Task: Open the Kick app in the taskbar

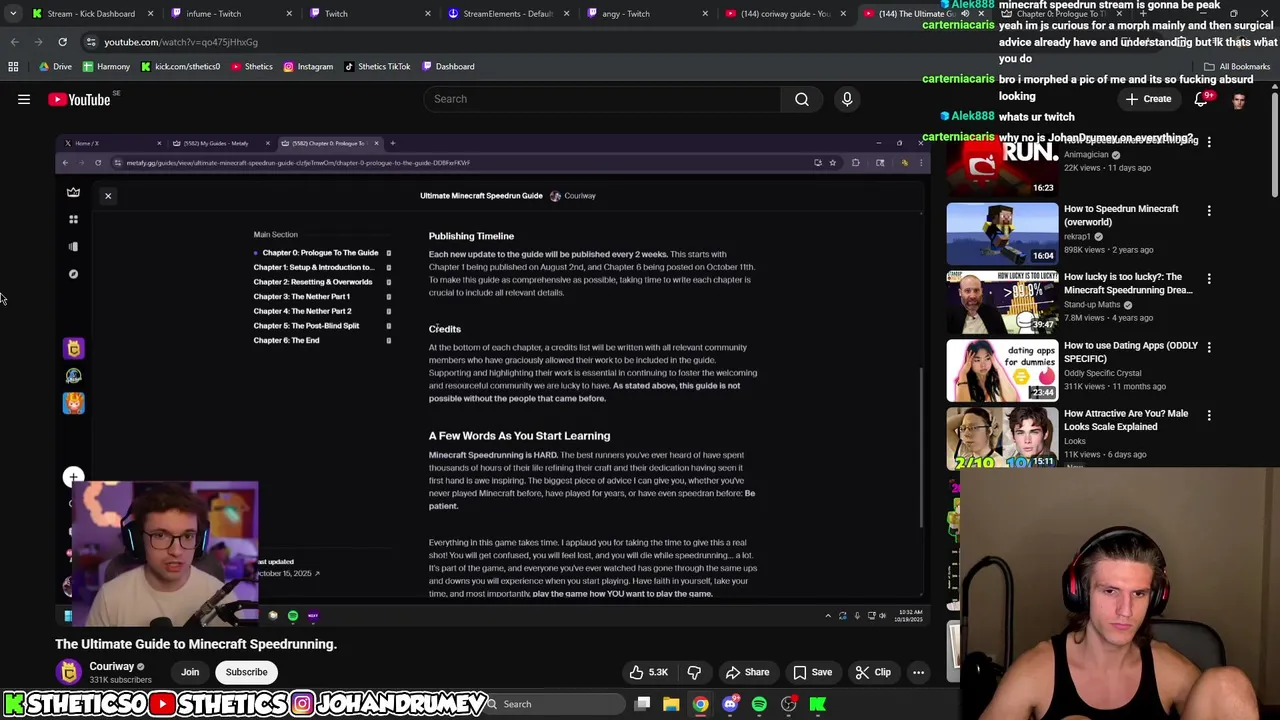Action: click(818, 704)
